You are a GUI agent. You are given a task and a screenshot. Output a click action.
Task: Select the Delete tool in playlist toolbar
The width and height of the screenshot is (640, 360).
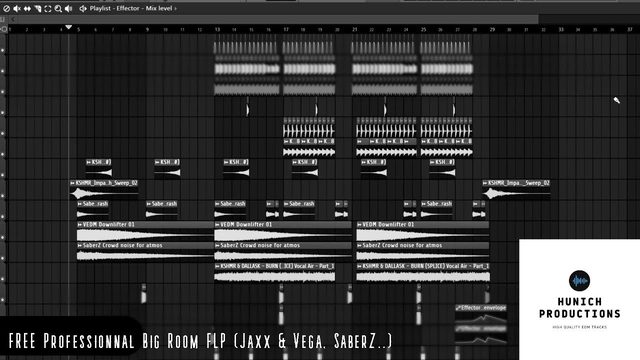[x=6, y=8]
